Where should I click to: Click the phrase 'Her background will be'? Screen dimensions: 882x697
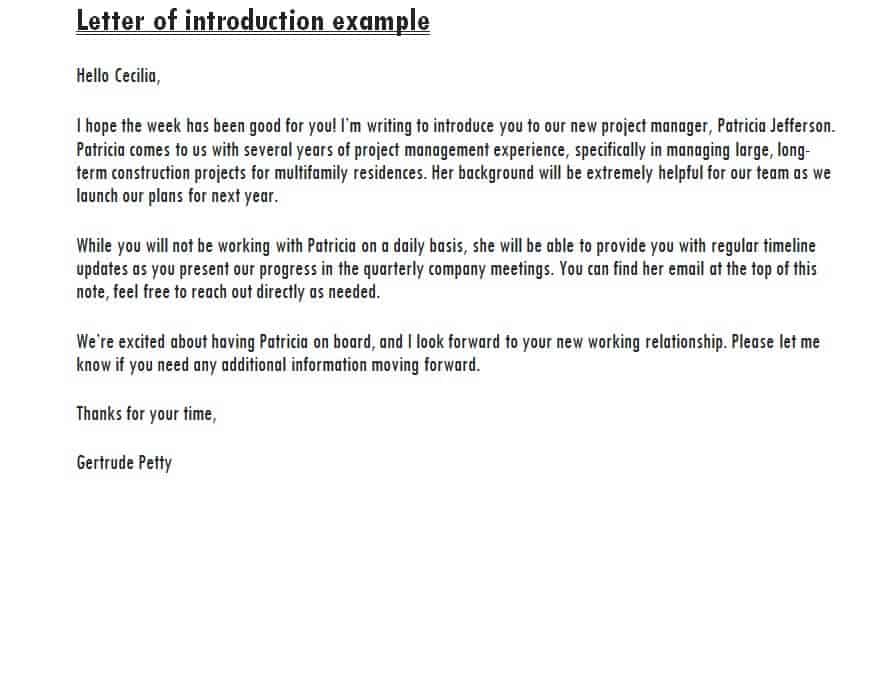pyautogui.click(x=510, y=173)
